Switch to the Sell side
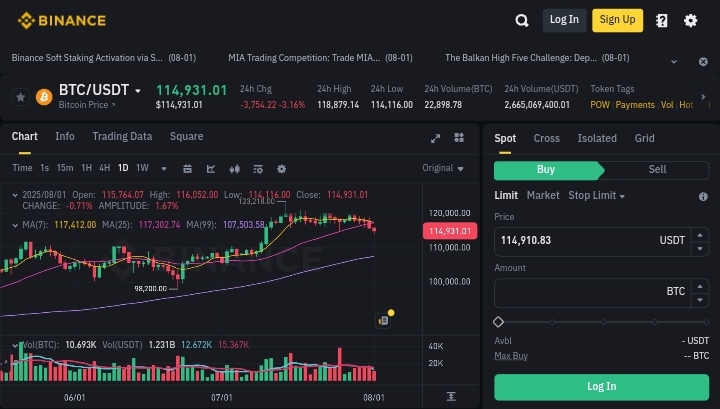 [x=657, y=170]
